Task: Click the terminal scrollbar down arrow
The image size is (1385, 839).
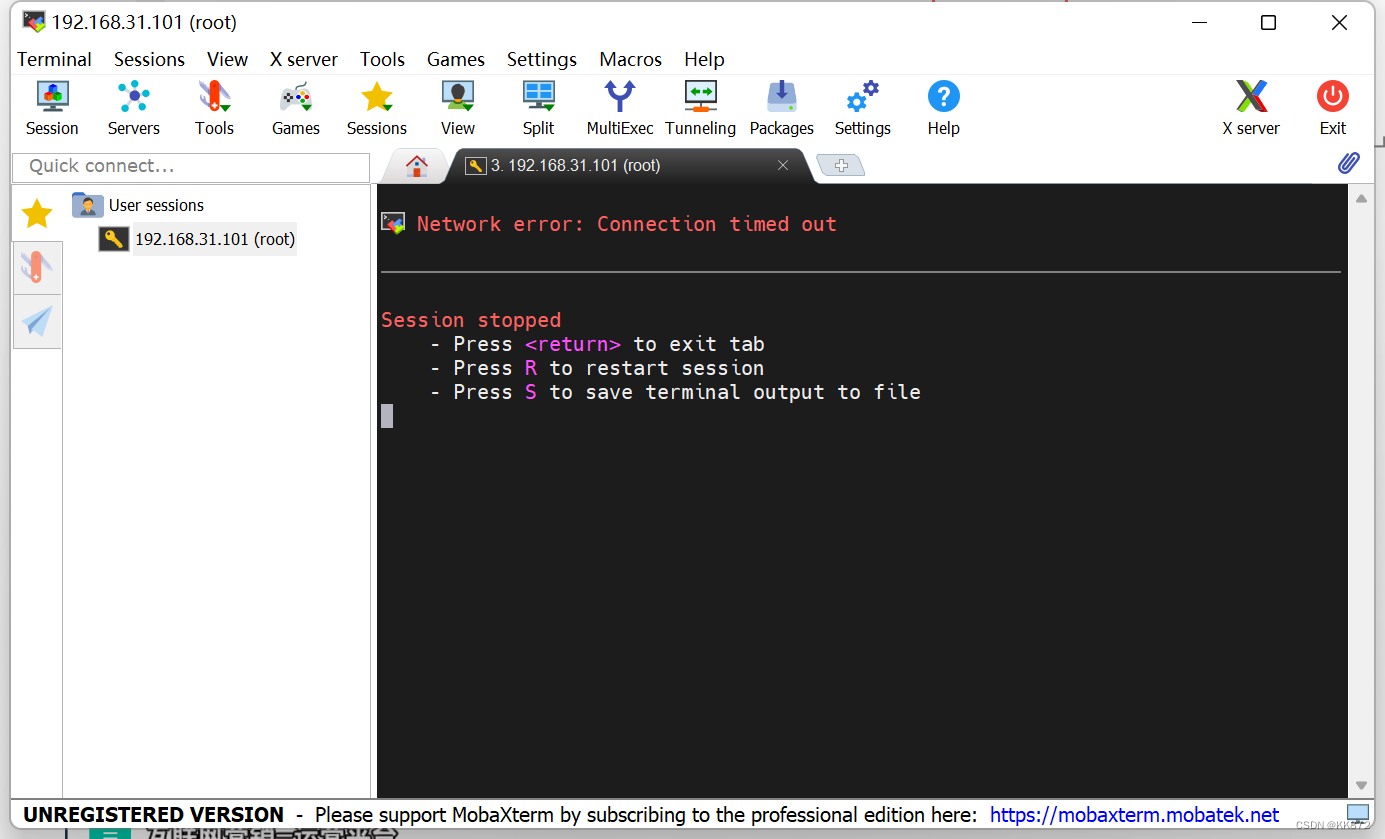Action: (x=1361, y=785)
